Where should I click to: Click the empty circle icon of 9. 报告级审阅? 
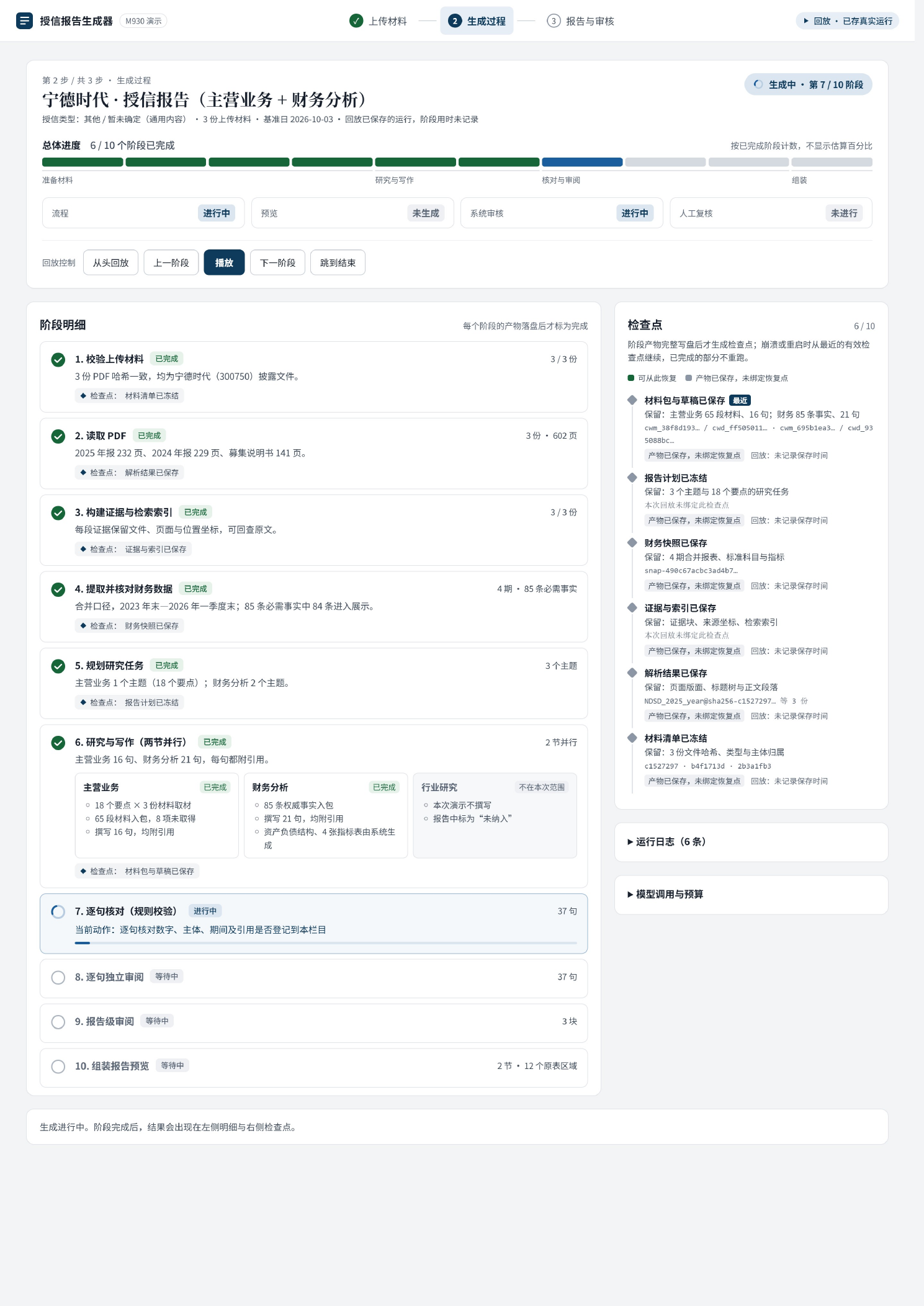coord(58,1022)
